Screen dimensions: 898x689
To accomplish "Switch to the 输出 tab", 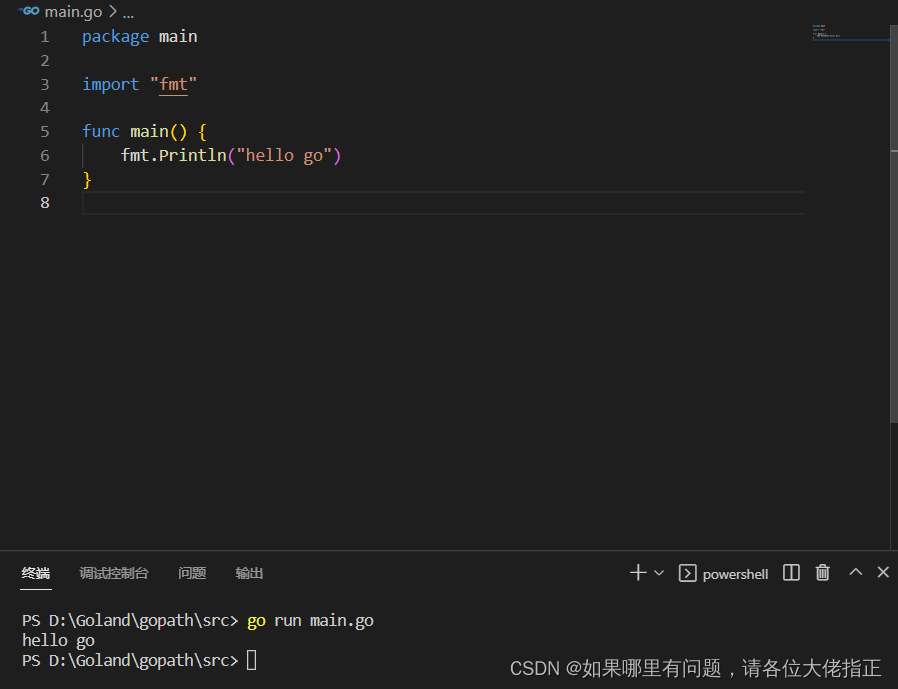I will [249, 573].
